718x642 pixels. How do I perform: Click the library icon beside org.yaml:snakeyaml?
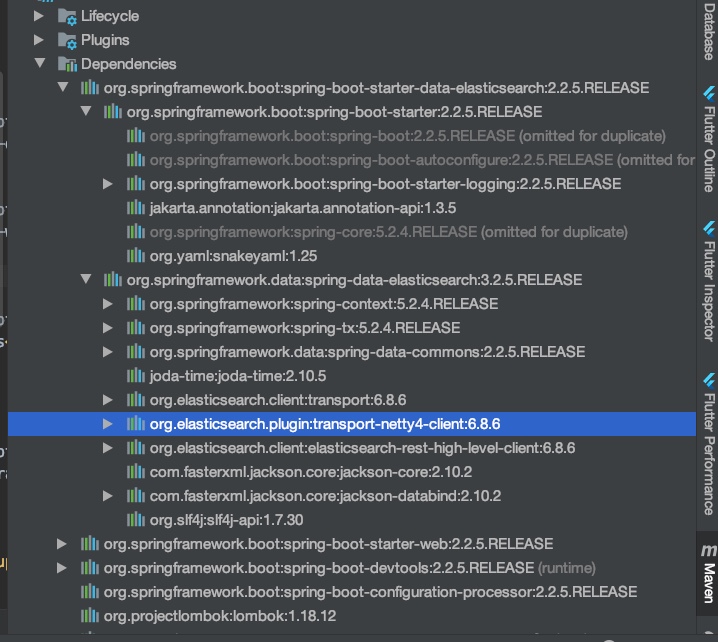(135, 256)
